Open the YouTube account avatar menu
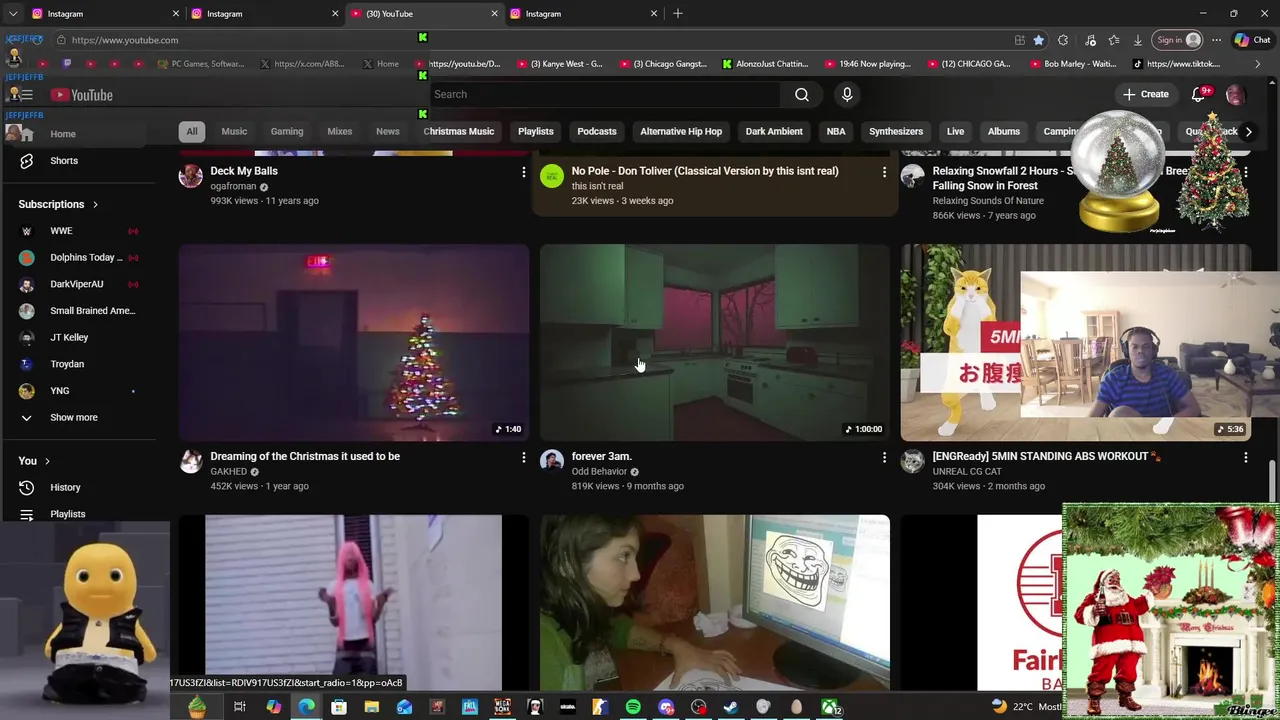Image resolution: width=1280 pixels, height=720 pixels. pos(1236,94)
